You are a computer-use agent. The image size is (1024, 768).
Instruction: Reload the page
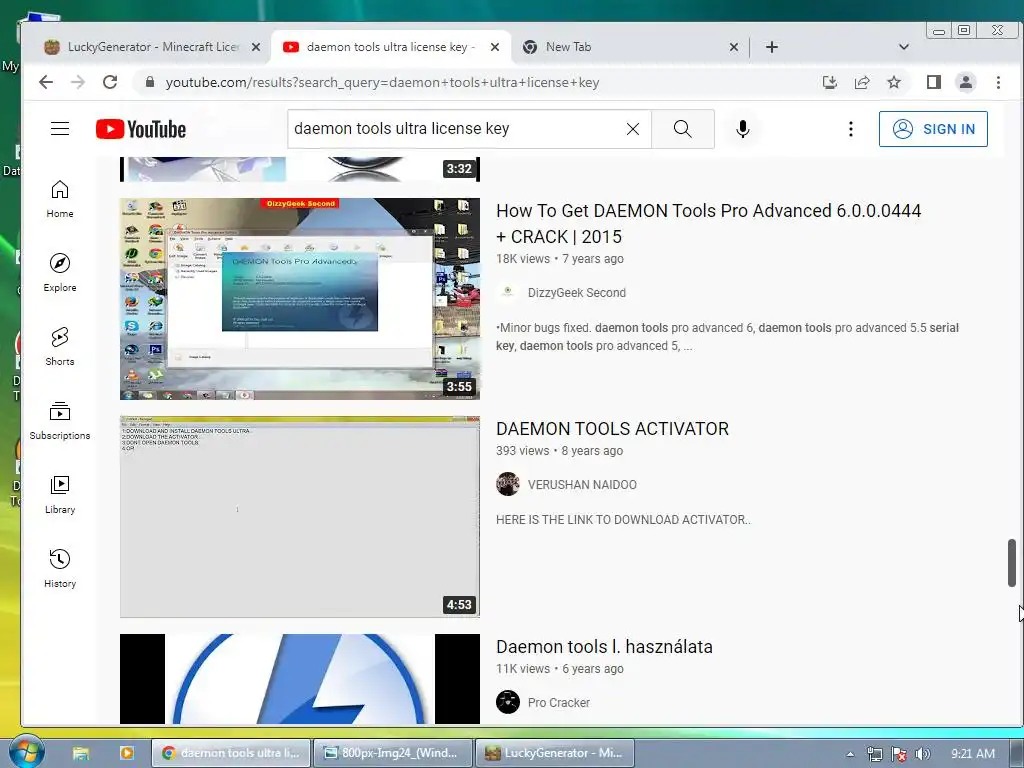tap(110, 82)
